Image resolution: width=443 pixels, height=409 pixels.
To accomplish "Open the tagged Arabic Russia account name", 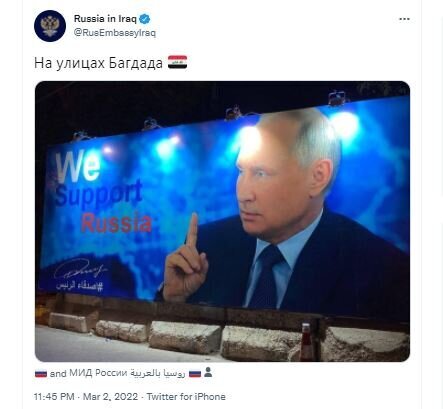I will coord(157,373).
